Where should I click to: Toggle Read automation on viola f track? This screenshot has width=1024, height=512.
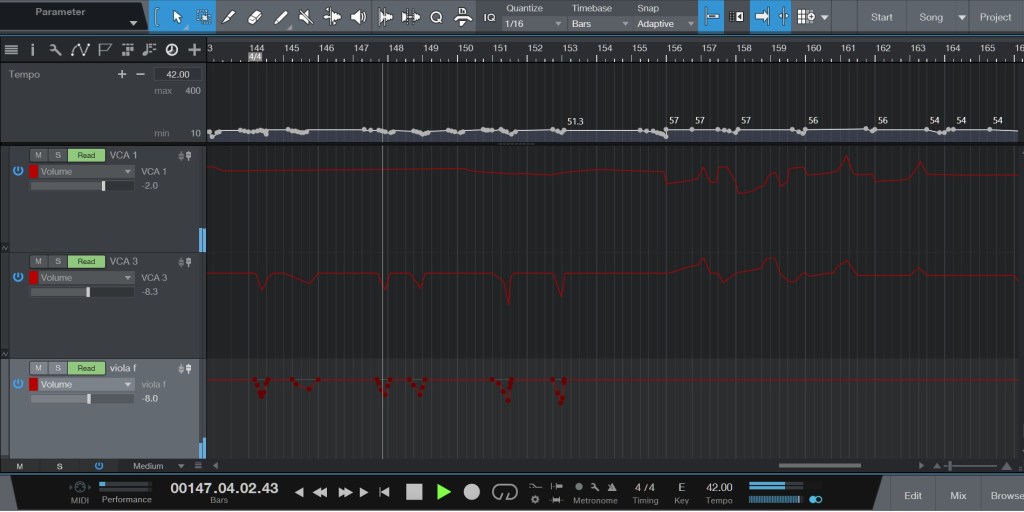(86, 368)
